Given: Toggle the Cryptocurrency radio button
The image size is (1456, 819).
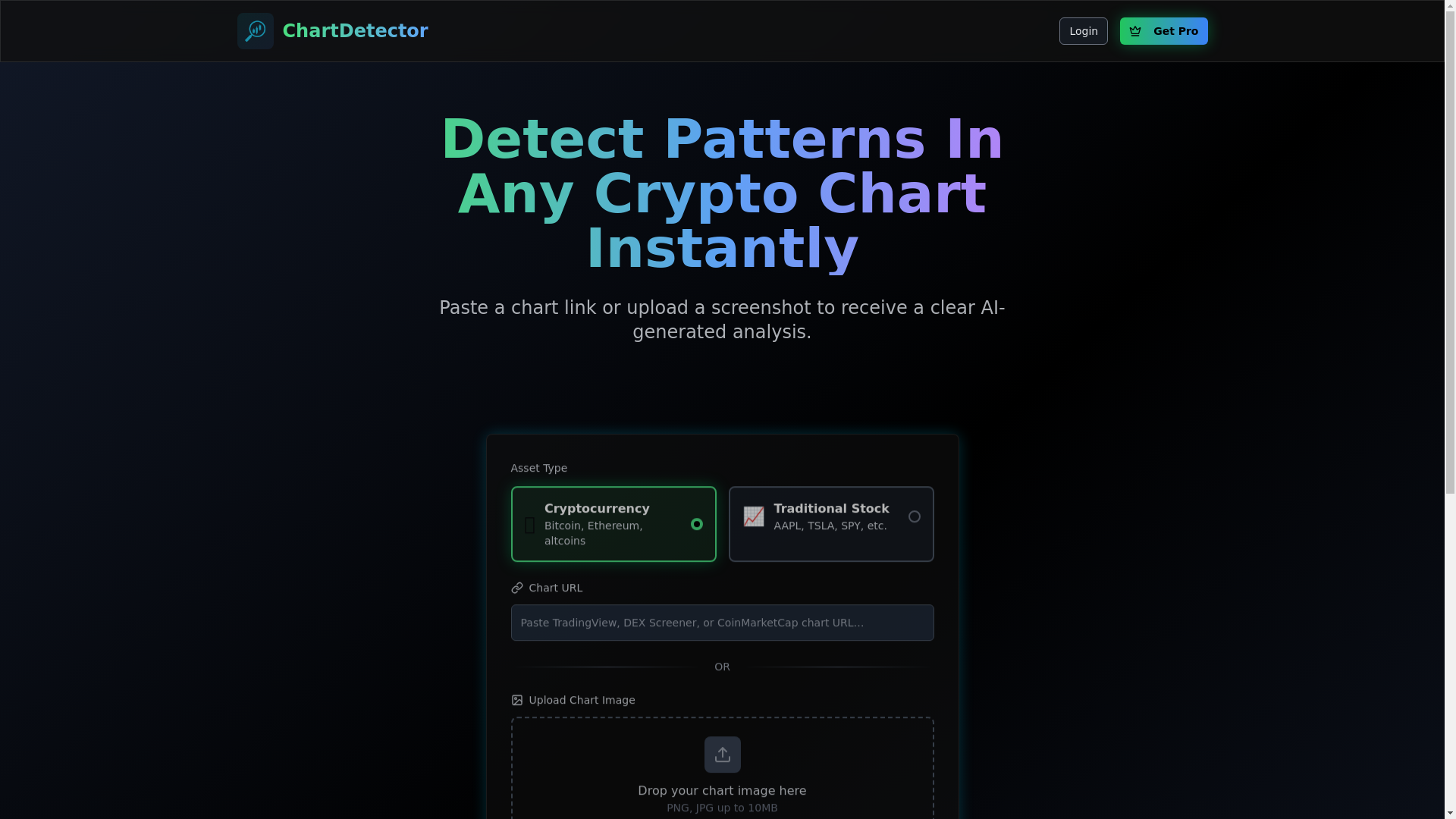Looking at the screenshot, I should point(697,524).
